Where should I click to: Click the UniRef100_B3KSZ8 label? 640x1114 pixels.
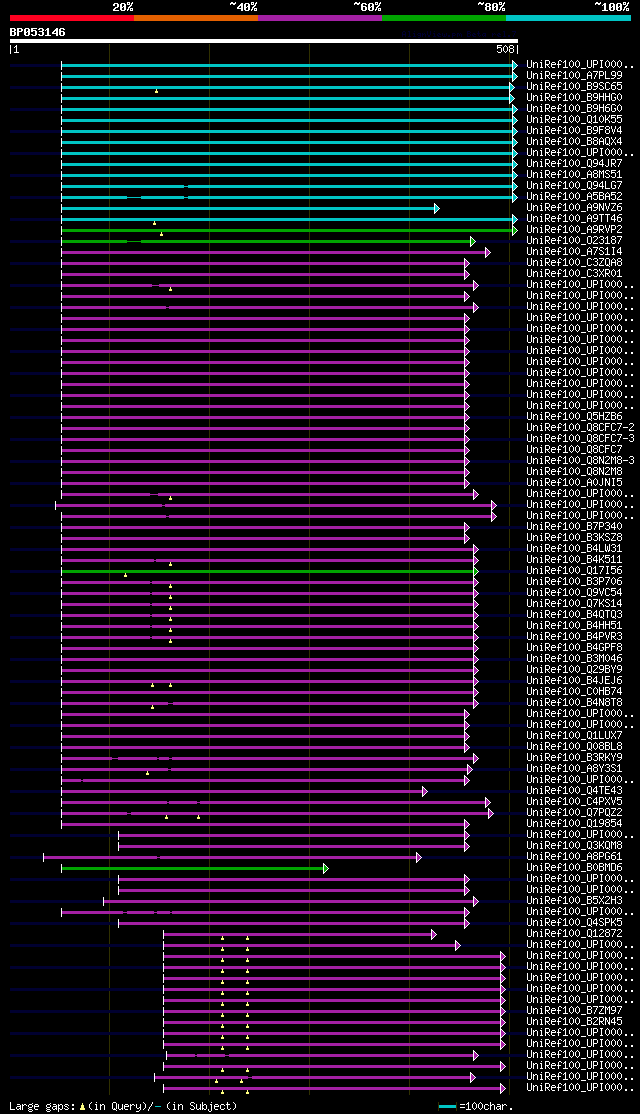click(x=574, y=538)
